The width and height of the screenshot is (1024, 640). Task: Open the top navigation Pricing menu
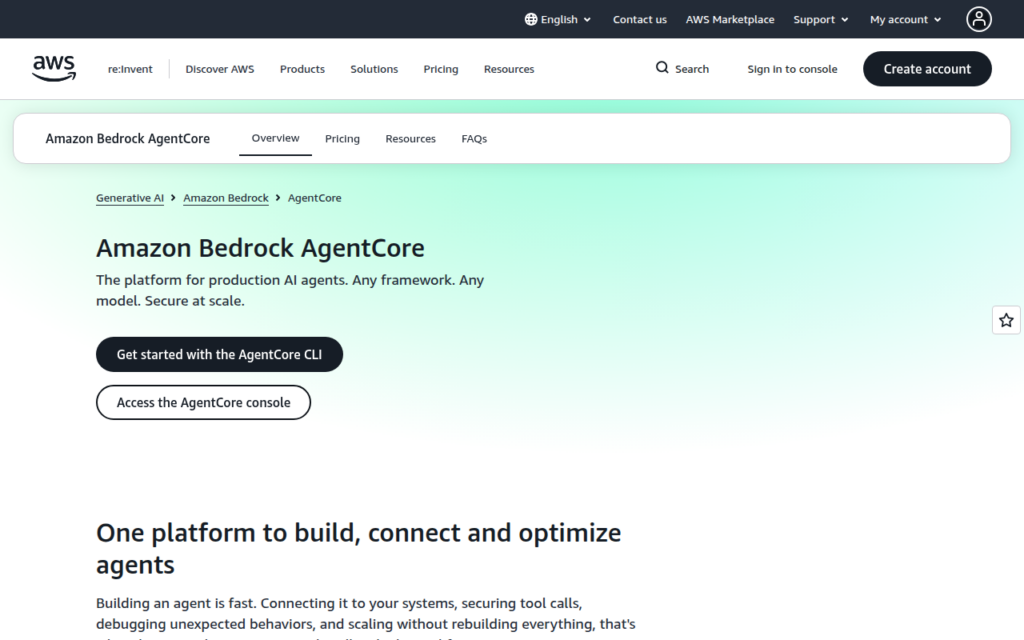click(440, 69)
